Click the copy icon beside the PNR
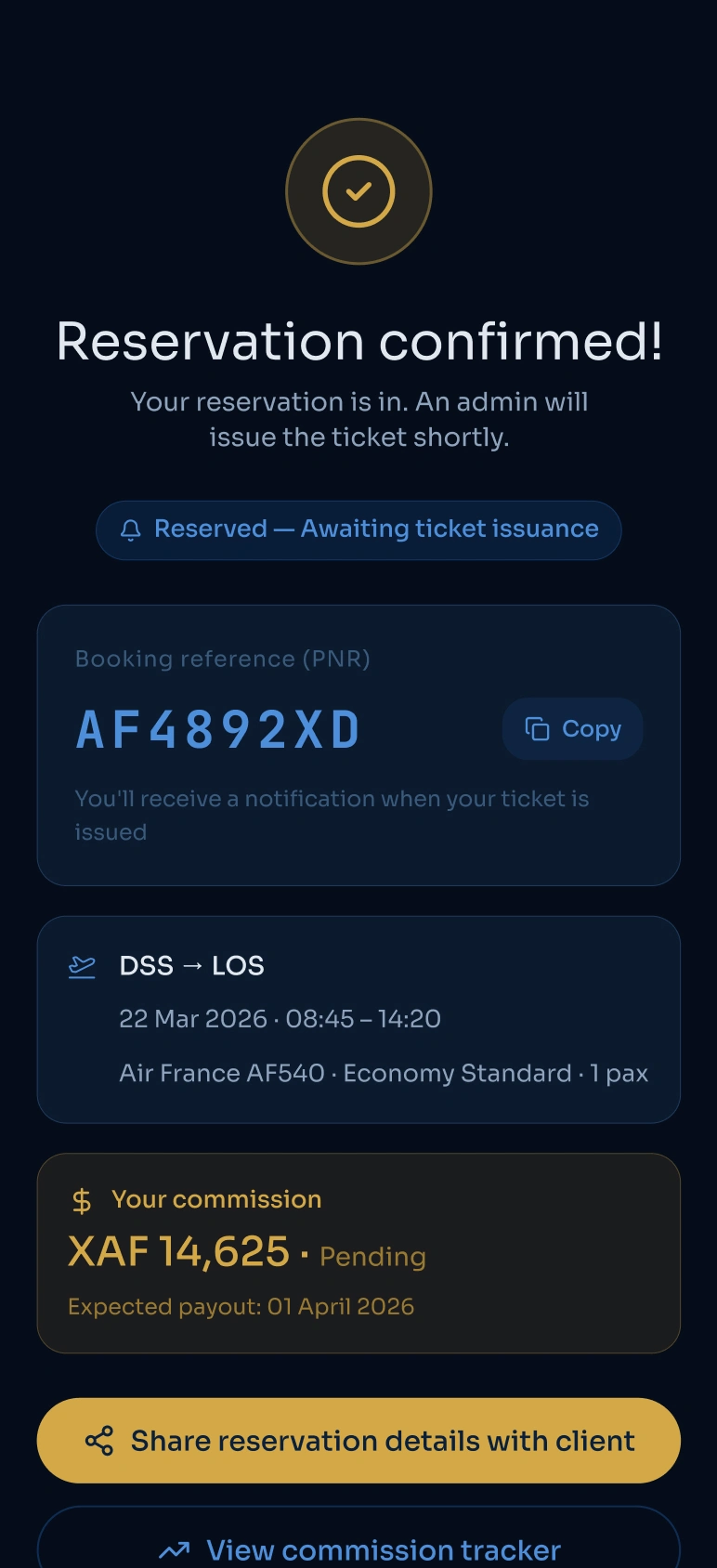 (x=537, y=729)
